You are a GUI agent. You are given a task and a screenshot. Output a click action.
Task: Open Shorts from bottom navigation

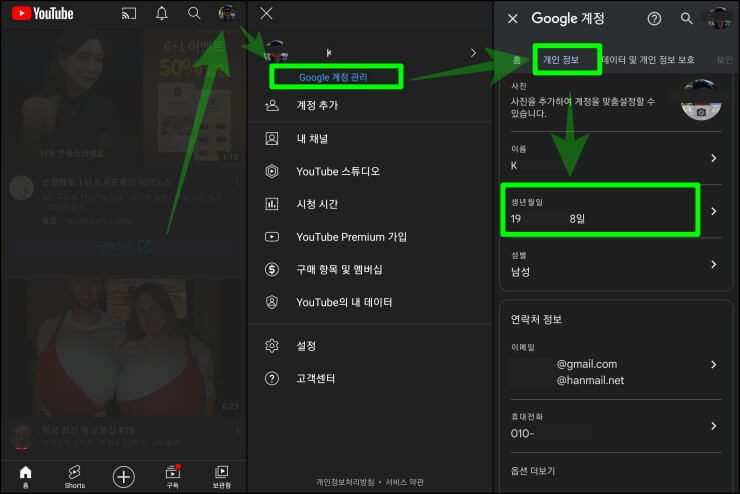point(75,477)
